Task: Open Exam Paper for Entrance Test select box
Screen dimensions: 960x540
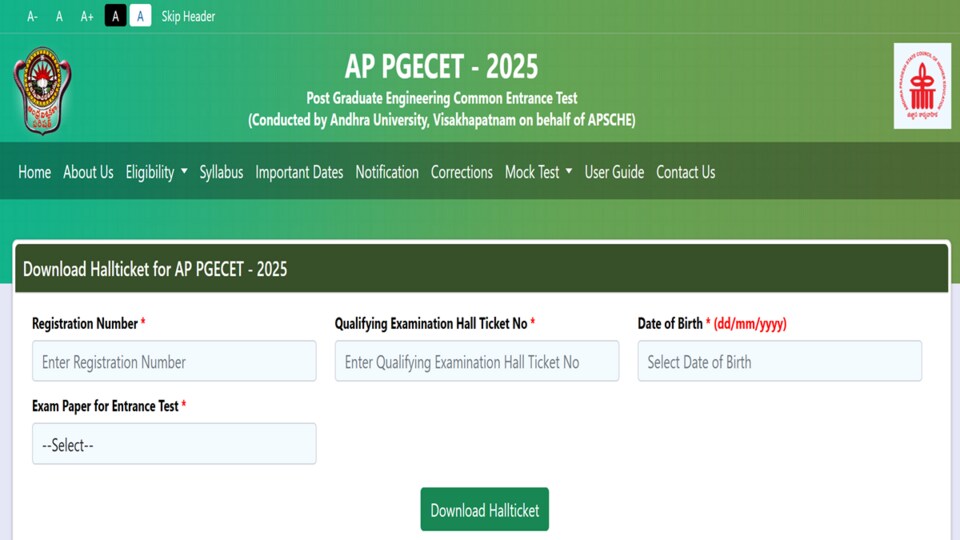Action: [x=174, y=444]
